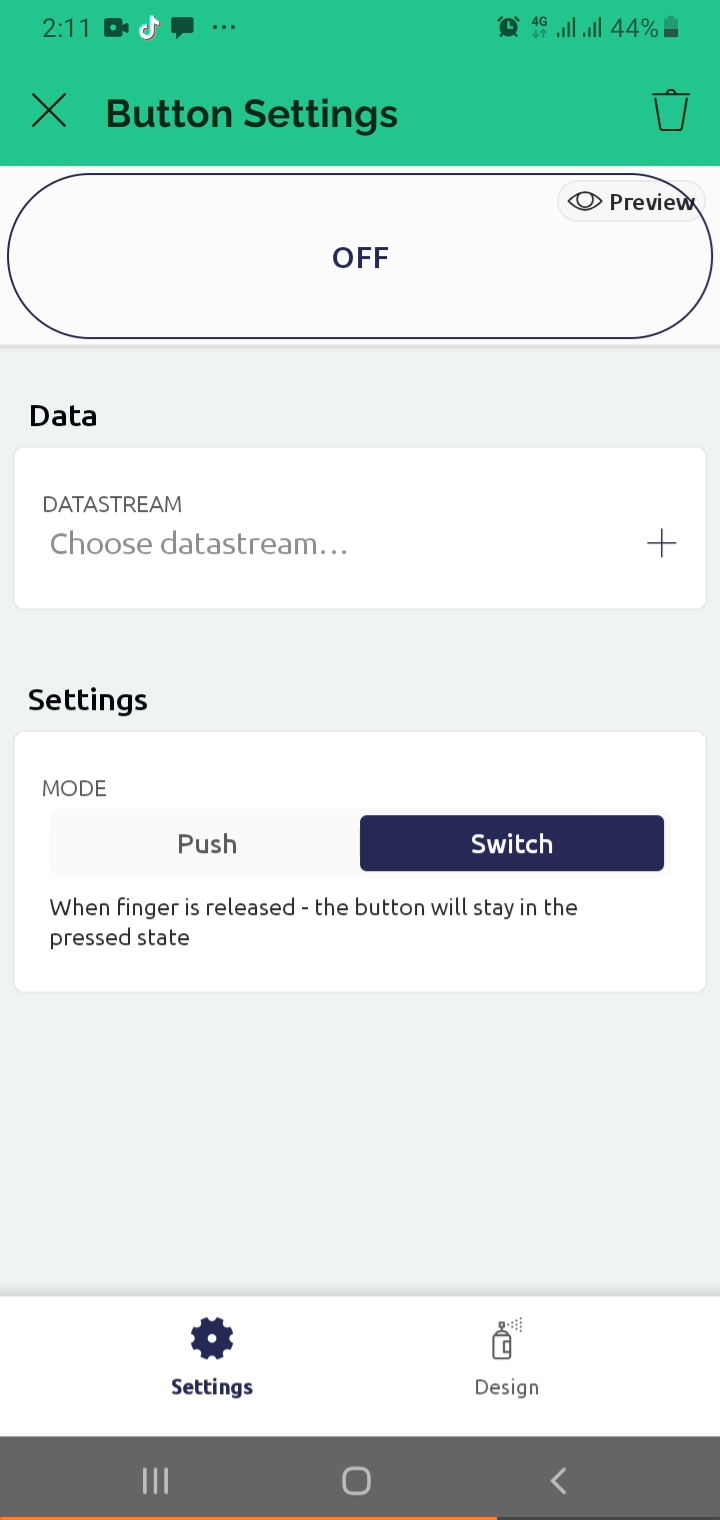The image size is (720, 1520).
Task: Tap the message notification icon in status bar
Action: [182, 28]
